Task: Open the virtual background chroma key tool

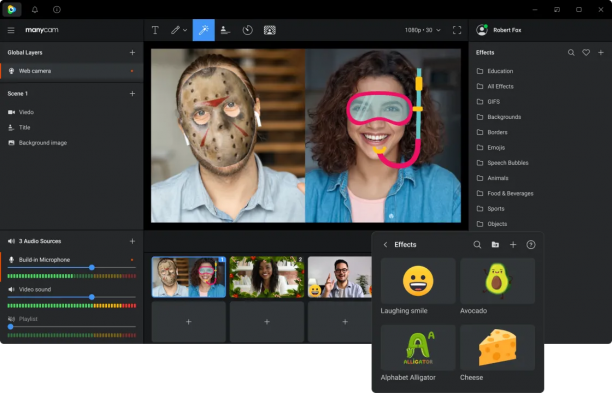Action: (x=270, y=30)
